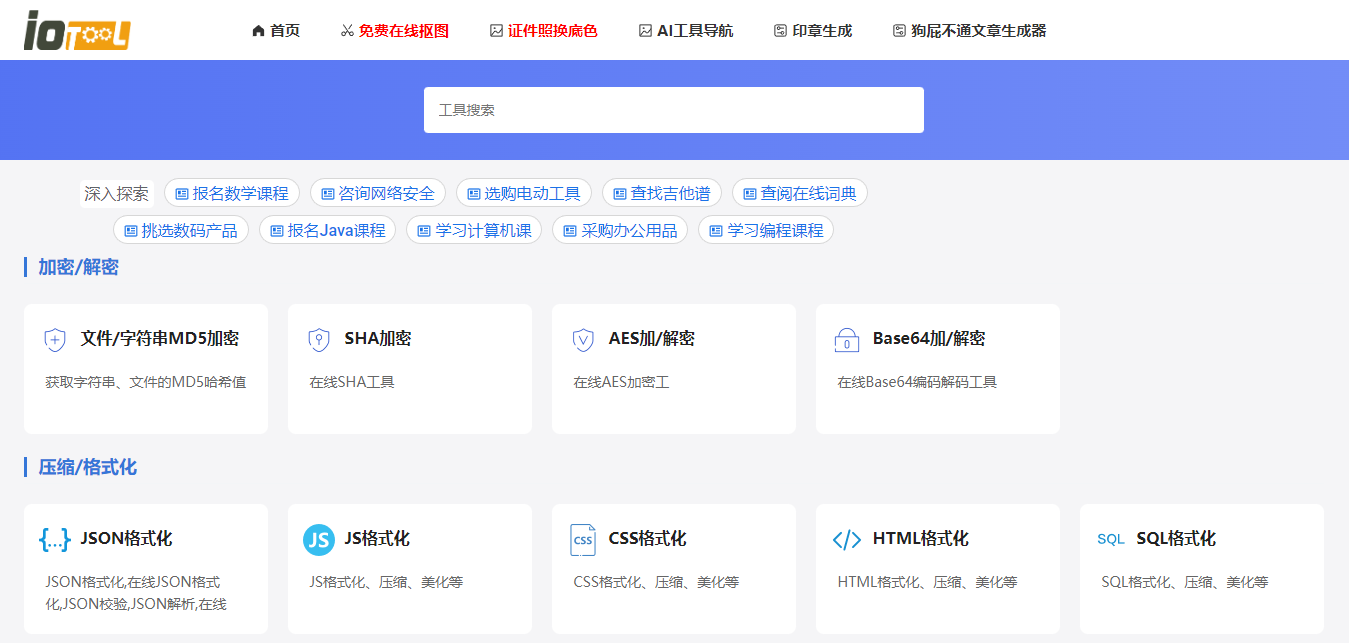Screen dimensions: 1349x643
Task: Click the blue JS circle icon
Action: tap(319, 540)
